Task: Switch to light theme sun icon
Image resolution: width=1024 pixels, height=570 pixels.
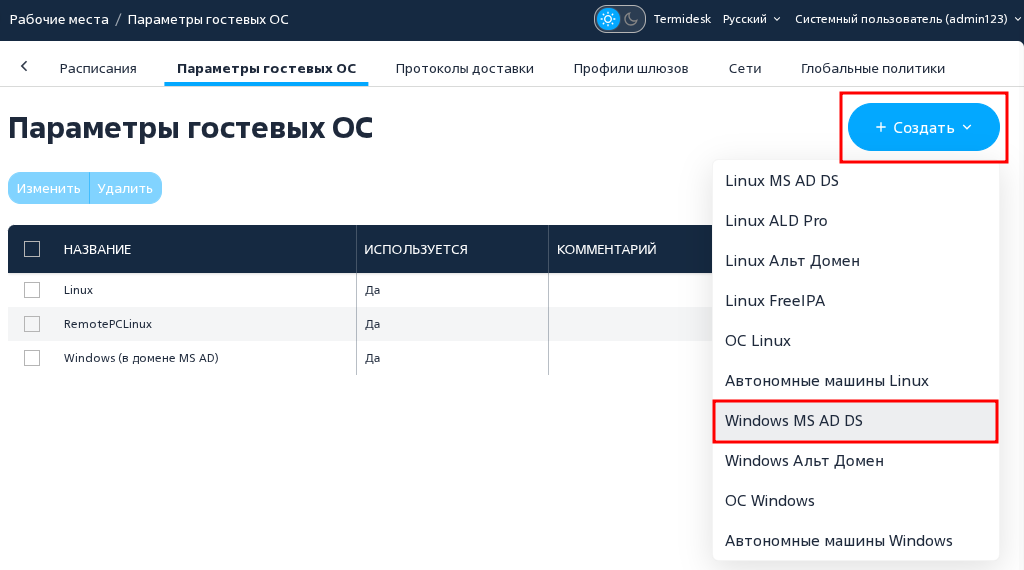Action: 608,19
